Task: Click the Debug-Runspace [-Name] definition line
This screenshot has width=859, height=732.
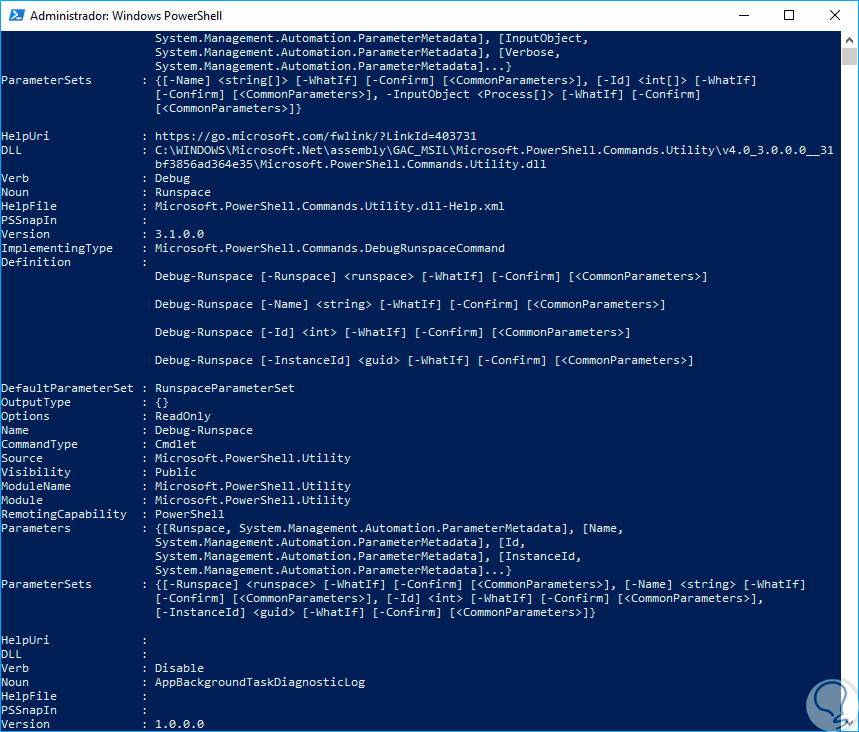Action: [410, 304]
